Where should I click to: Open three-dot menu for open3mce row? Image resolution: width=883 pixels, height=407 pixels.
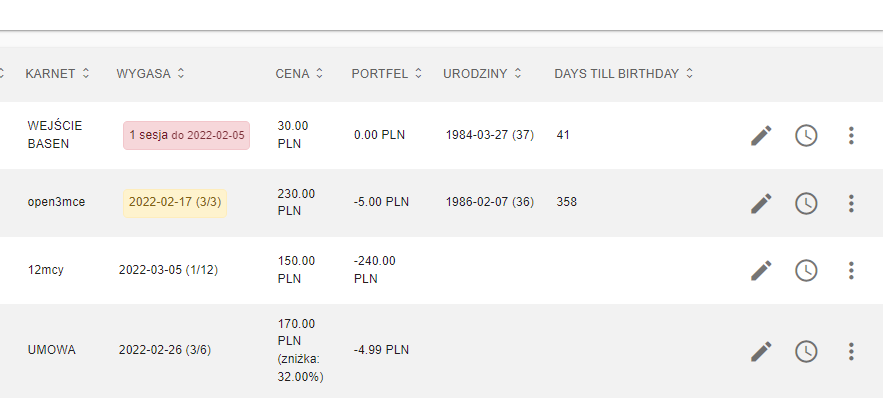coord(851,203)
